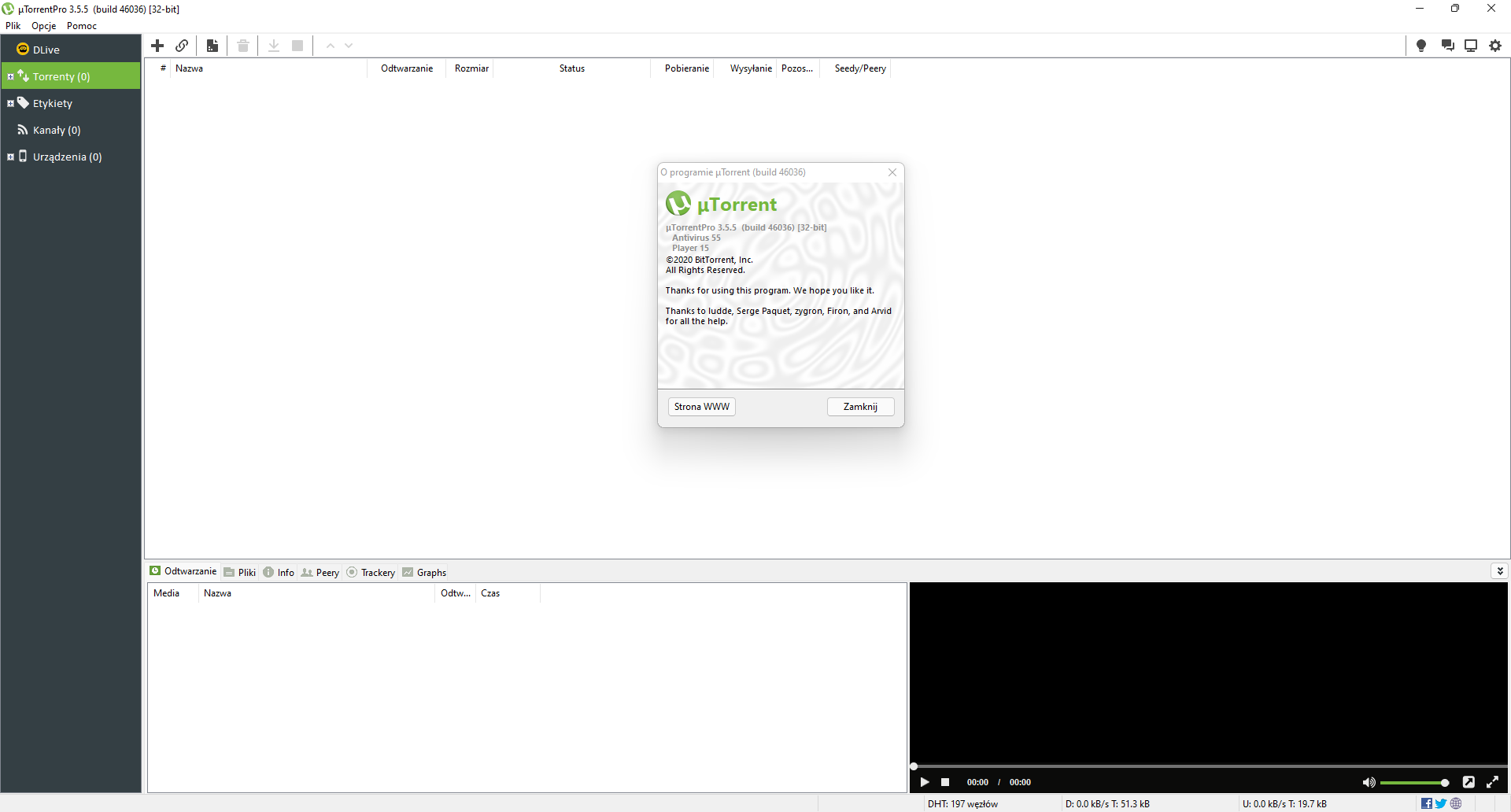Stop playback in the video player
This screenshot has height=812, width=1511.
[945, 782]
